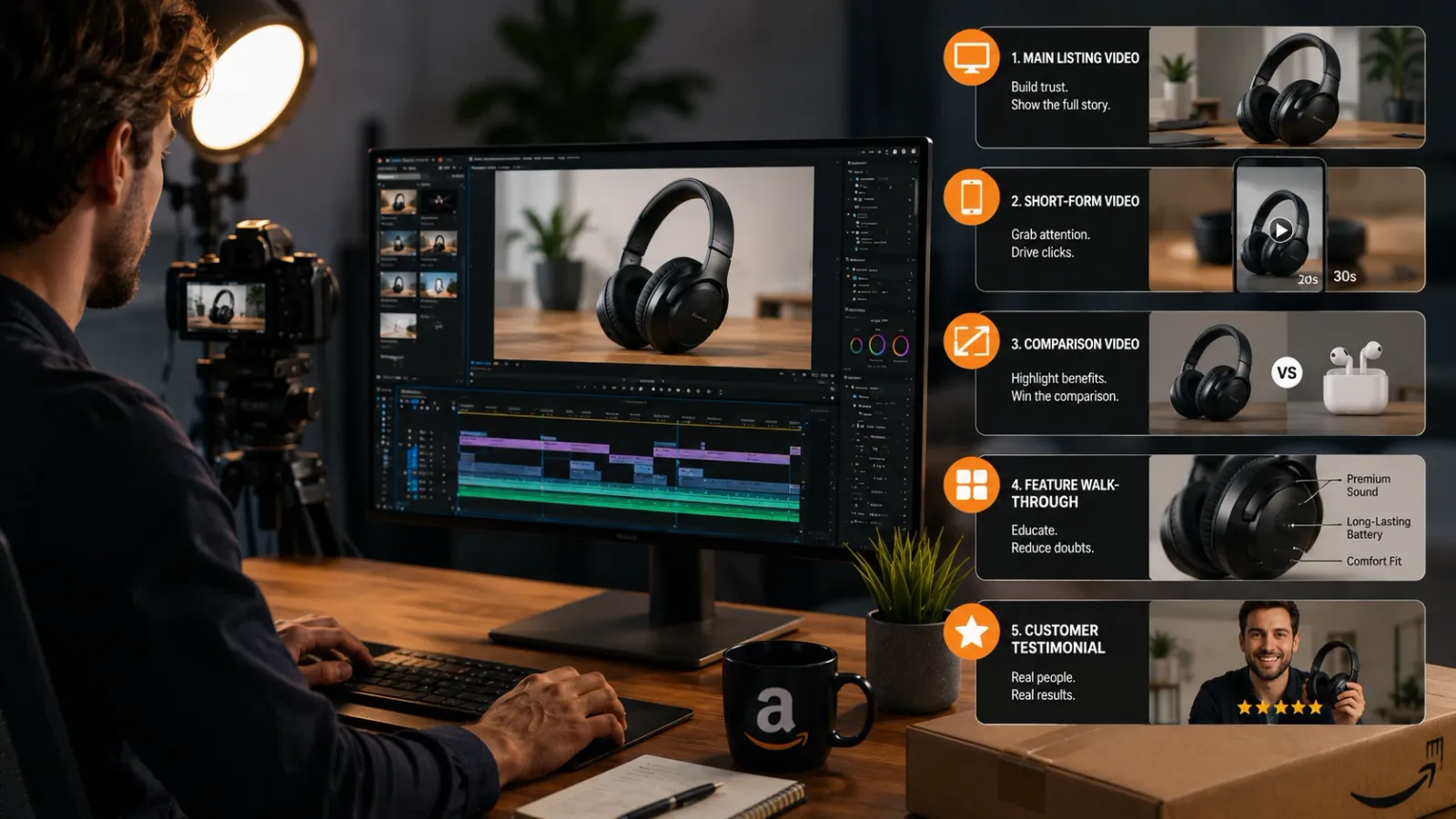Screen dimensions: 1456x819
Task: Click the white earbuds case image
Action: click(1356, 379)
